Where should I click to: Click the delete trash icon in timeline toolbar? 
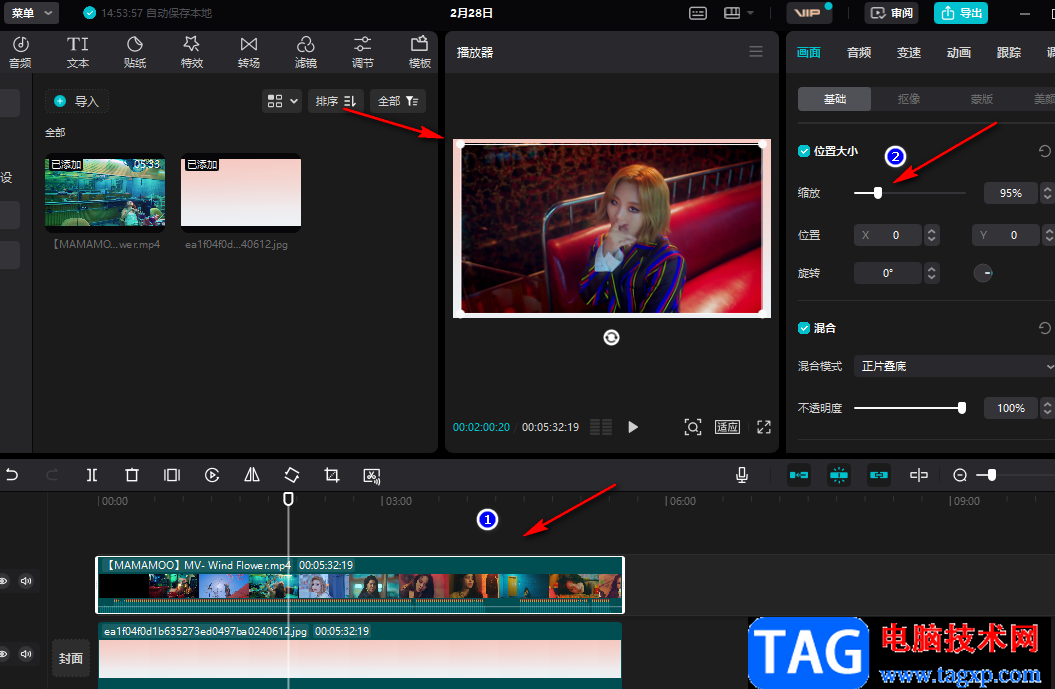click(132, 476)
